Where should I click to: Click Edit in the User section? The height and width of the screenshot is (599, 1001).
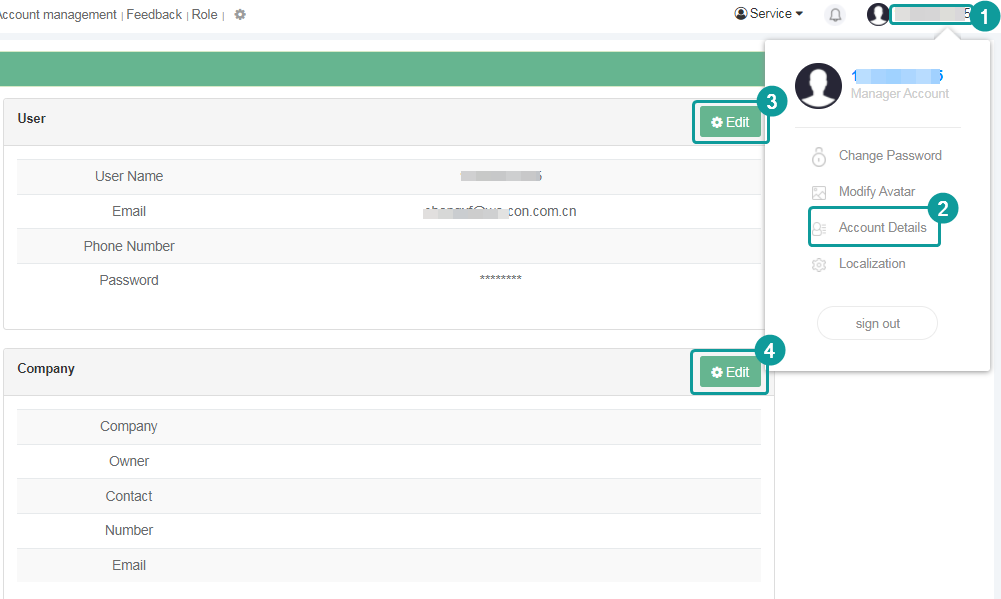[731, 121]
